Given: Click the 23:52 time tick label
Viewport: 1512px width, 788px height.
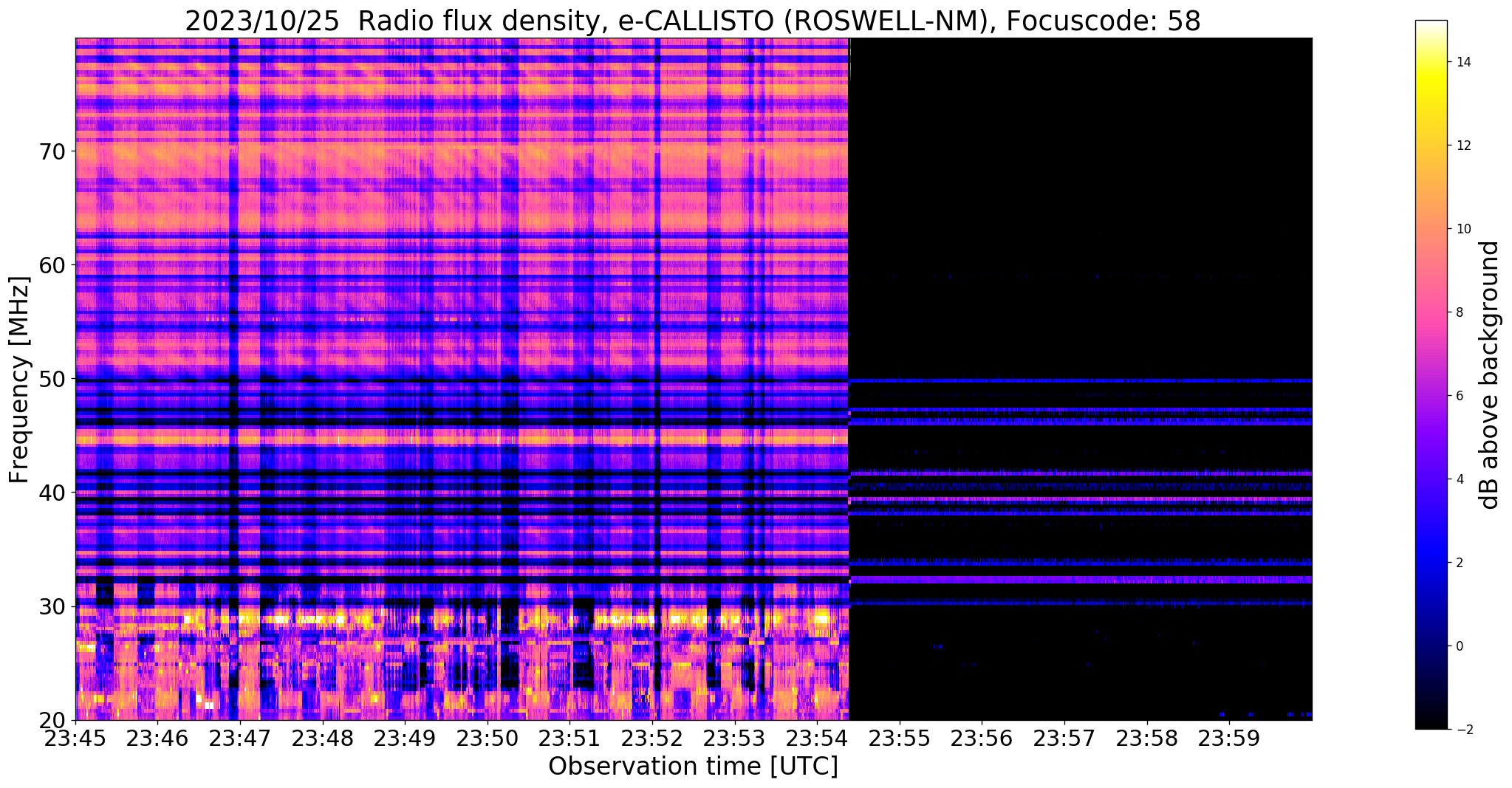Looking at the screenshot, I should coord(652,739).
